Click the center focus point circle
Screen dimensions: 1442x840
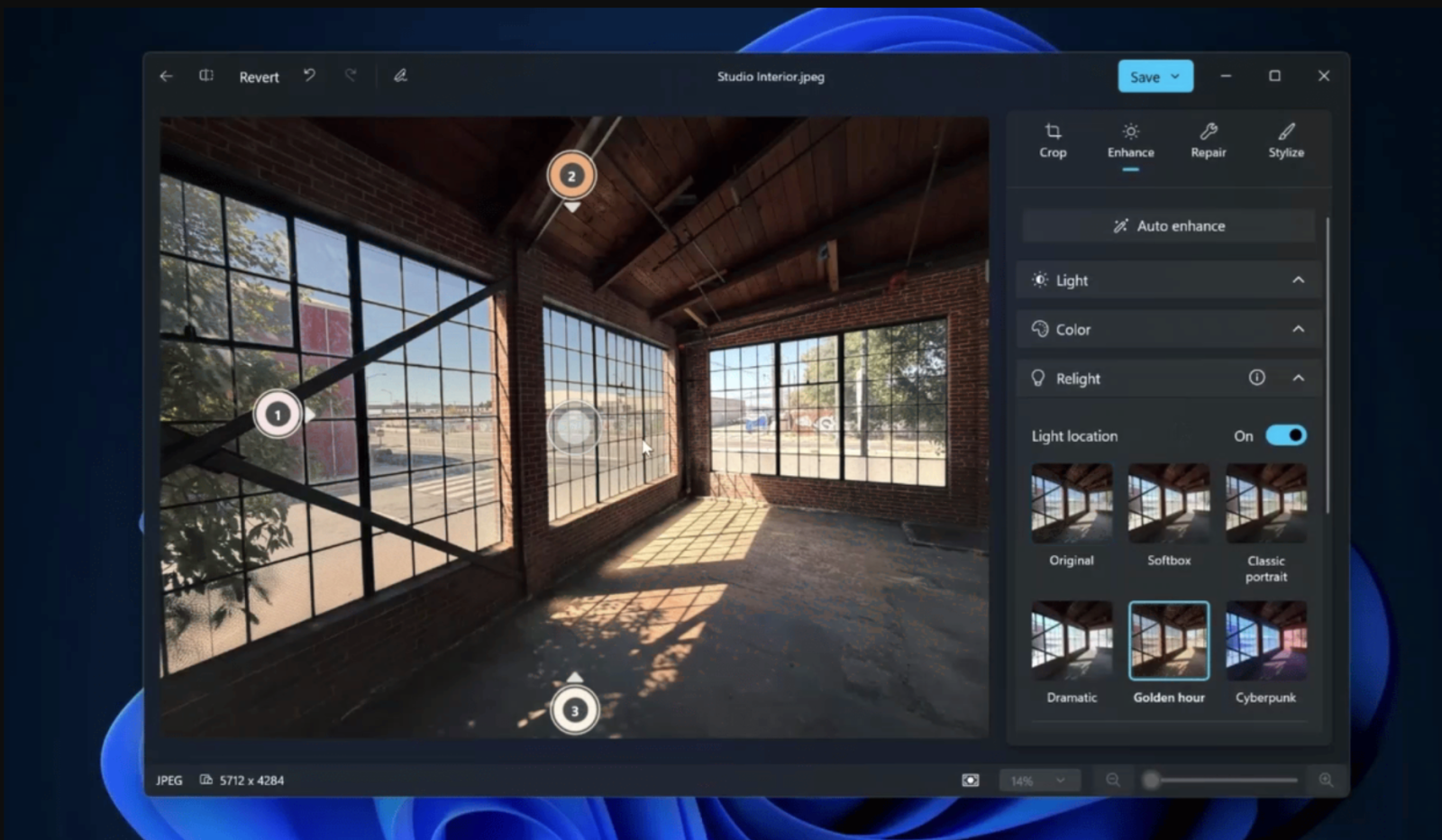[x=574, y=427]
